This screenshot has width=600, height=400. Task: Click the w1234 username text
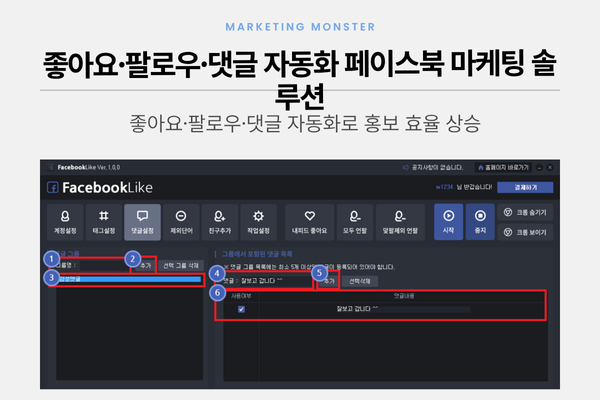[x=444, y=187]
